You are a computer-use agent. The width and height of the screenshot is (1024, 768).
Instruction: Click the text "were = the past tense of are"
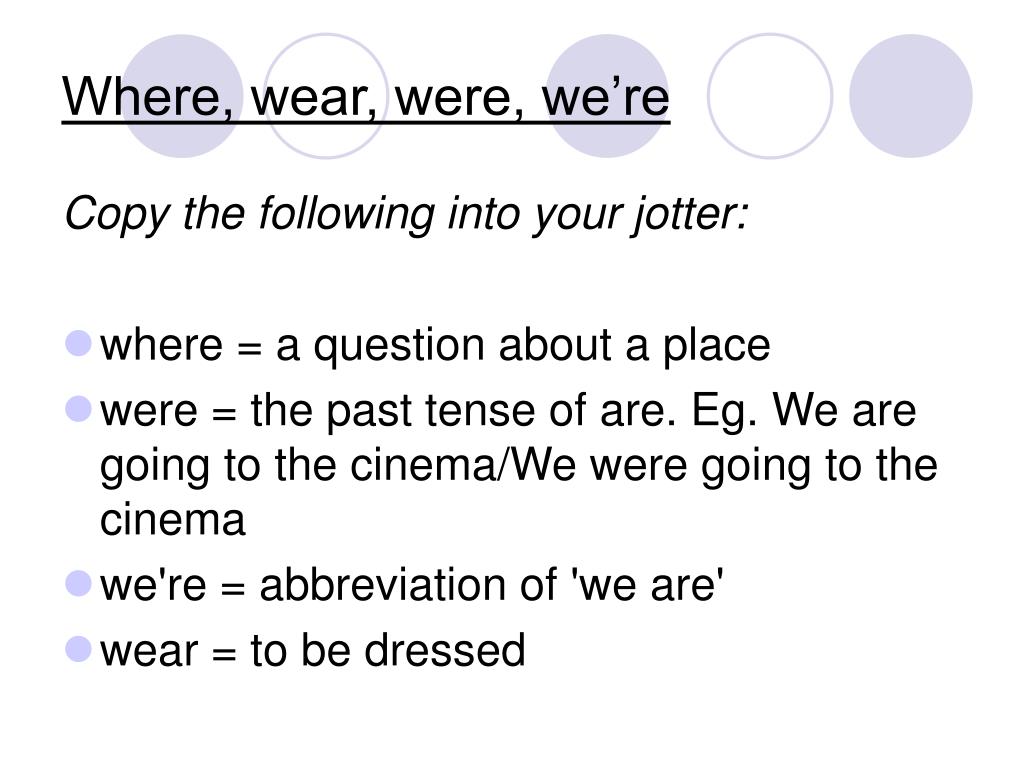389,411
